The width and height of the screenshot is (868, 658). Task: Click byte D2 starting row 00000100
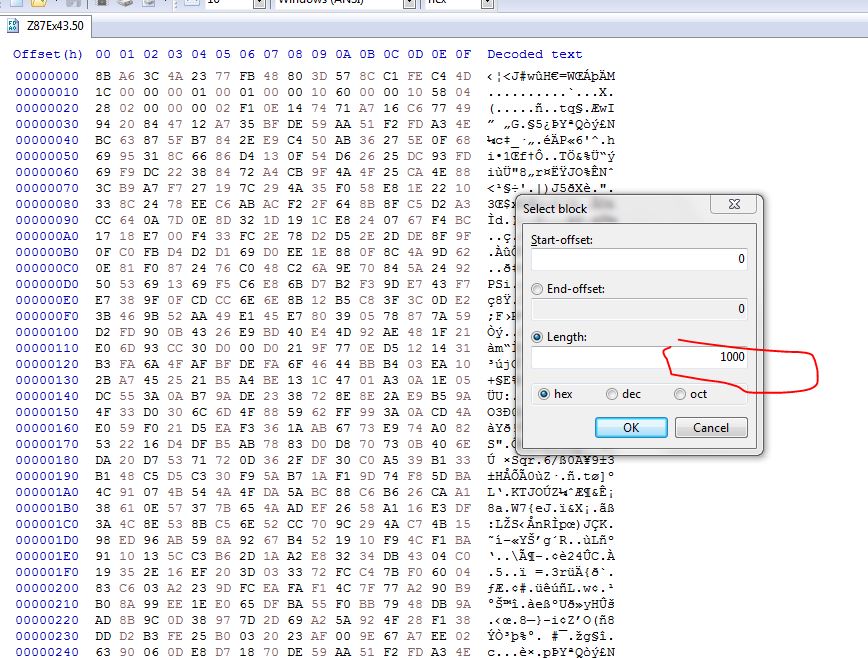[103, 332]
